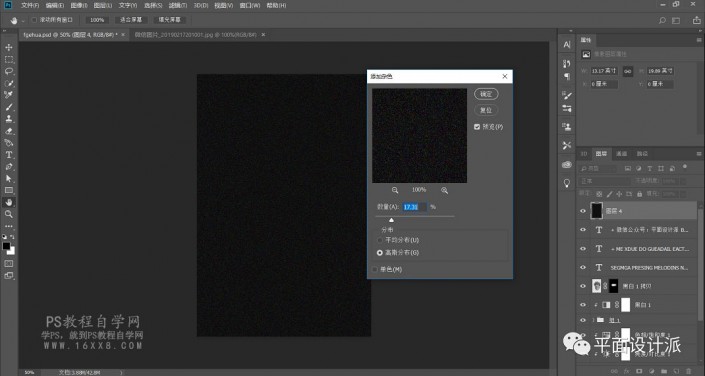705x376 pixels.
Task: Click the noise amount slider handle
Action: pos(391,220)
